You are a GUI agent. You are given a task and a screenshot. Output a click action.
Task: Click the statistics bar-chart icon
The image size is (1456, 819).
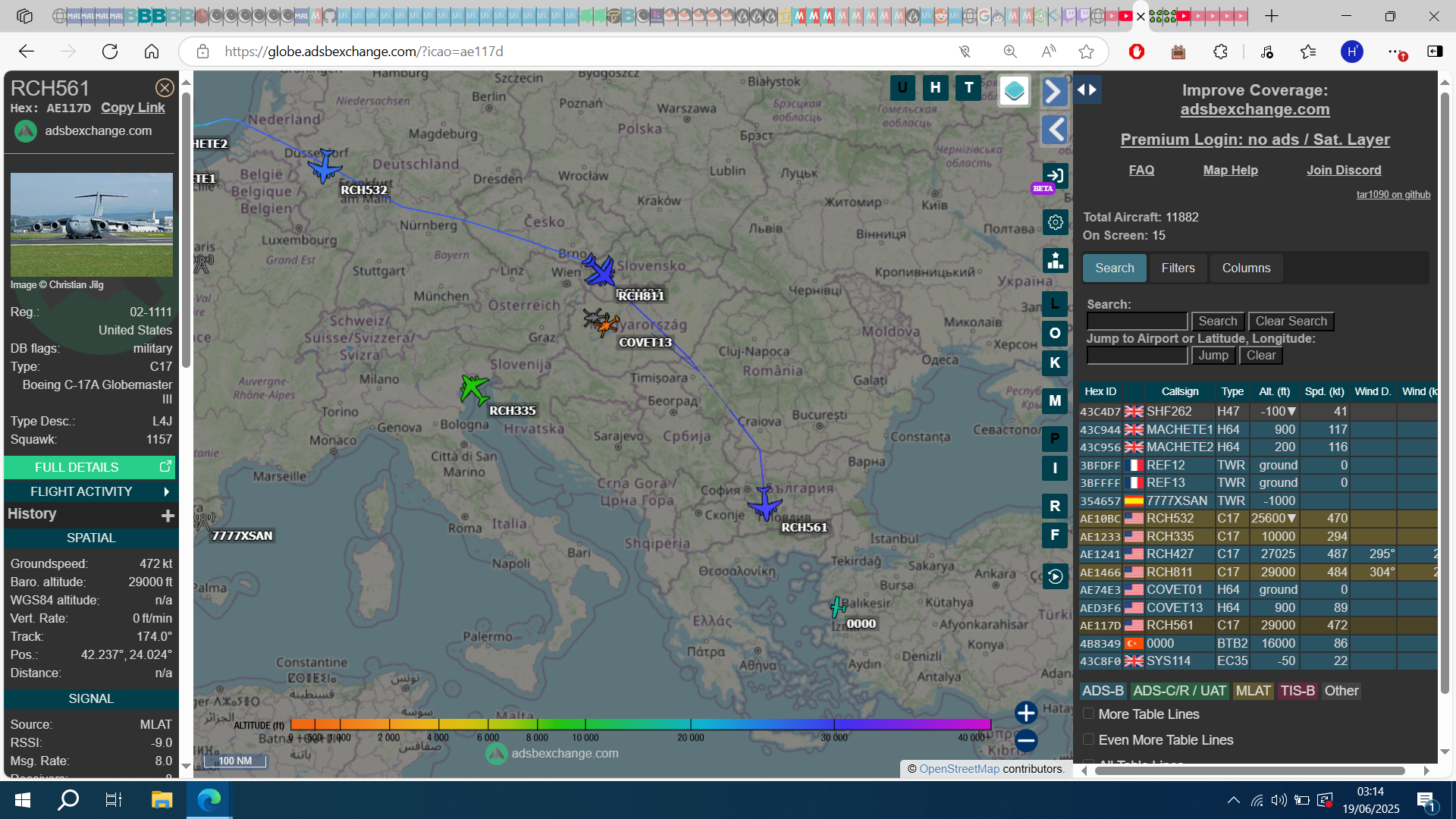point(1055,261)
